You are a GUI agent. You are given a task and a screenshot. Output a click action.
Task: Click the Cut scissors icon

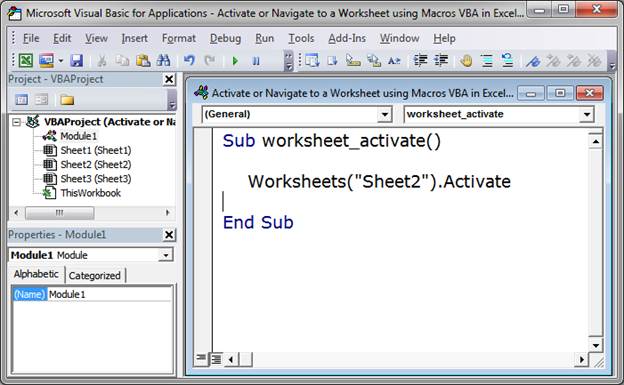102,61
